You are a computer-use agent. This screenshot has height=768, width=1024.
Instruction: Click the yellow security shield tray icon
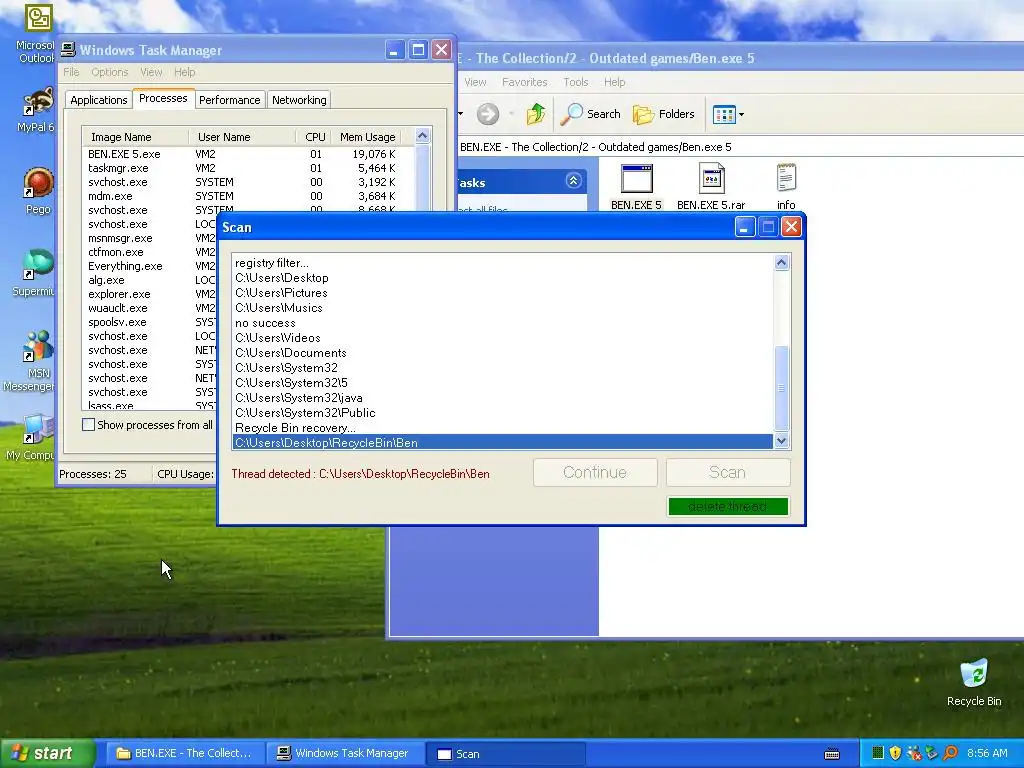895,754
